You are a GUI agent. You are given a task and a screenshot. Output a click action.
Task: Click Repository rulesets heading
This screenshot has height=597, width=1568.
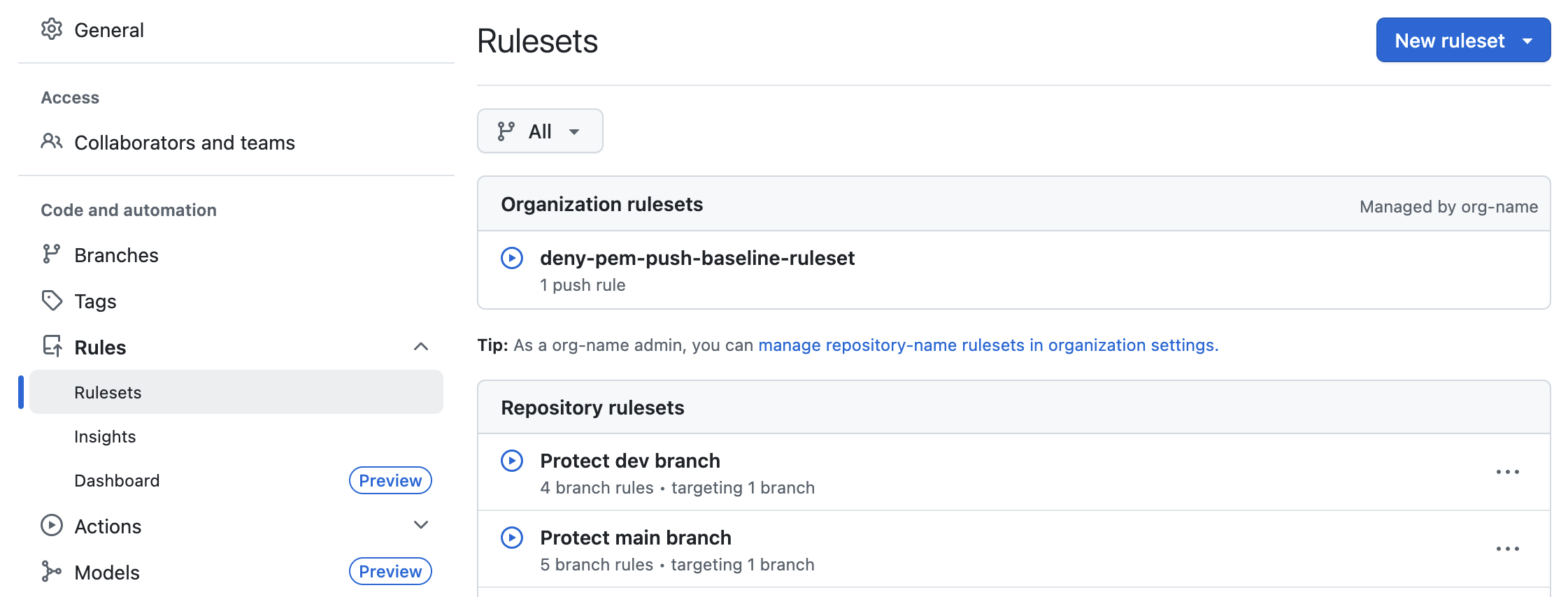(592, 408)
